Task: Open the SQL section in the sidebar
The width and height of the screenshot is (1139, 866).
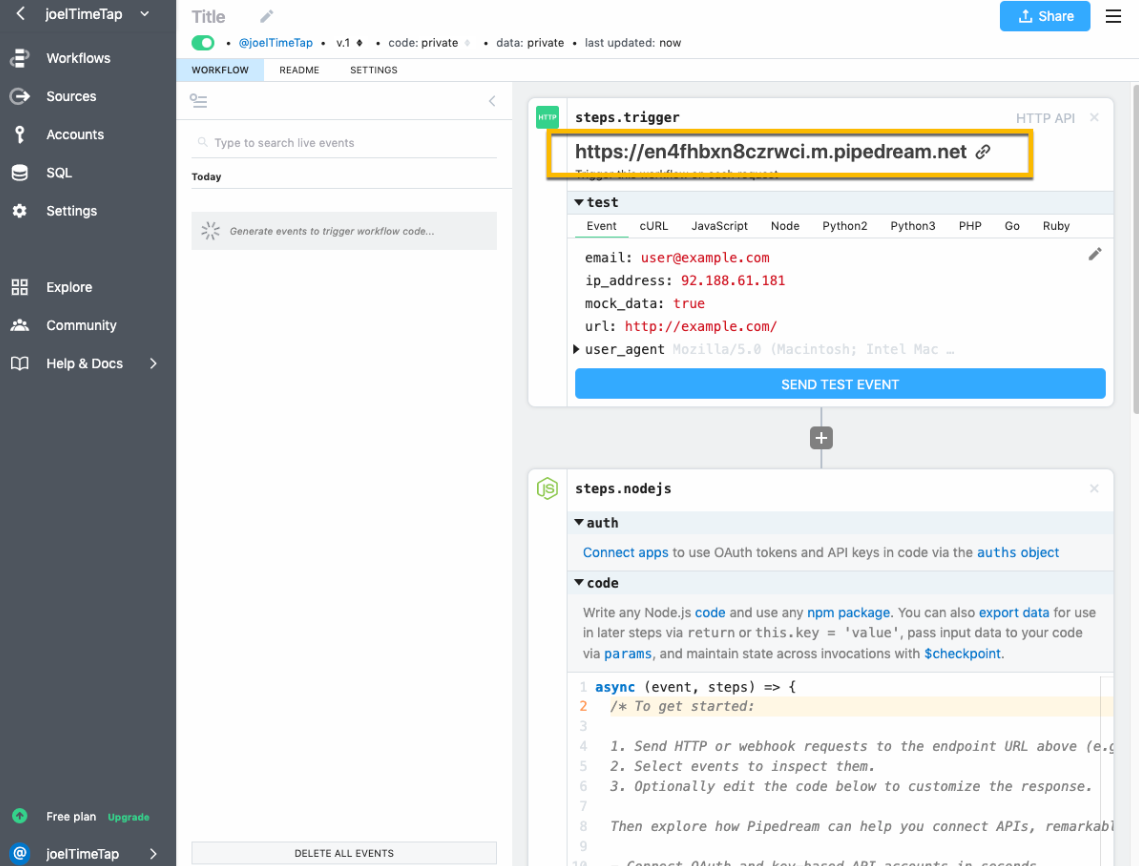Action: 57,172
